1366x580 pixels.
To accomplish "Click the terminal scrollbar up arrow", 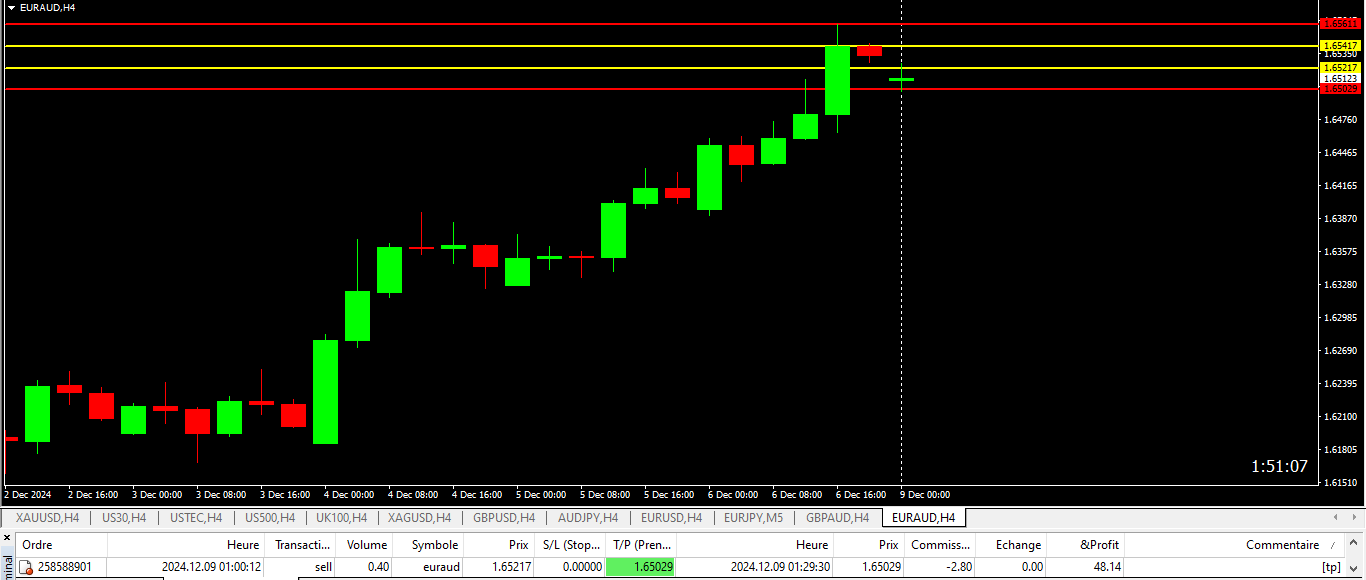I will [1356, 545].
